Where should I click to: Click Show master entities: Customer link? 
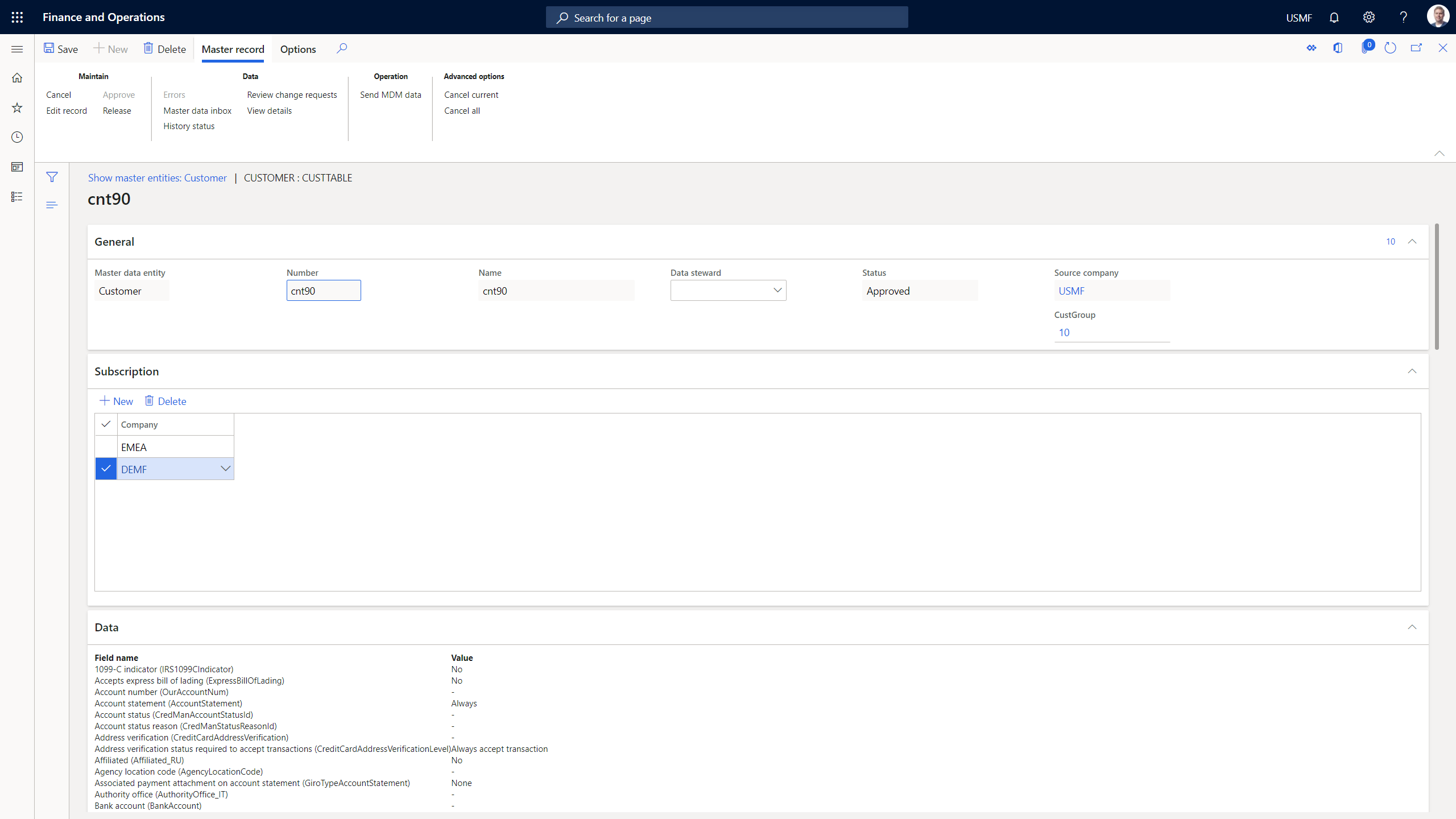157,177
